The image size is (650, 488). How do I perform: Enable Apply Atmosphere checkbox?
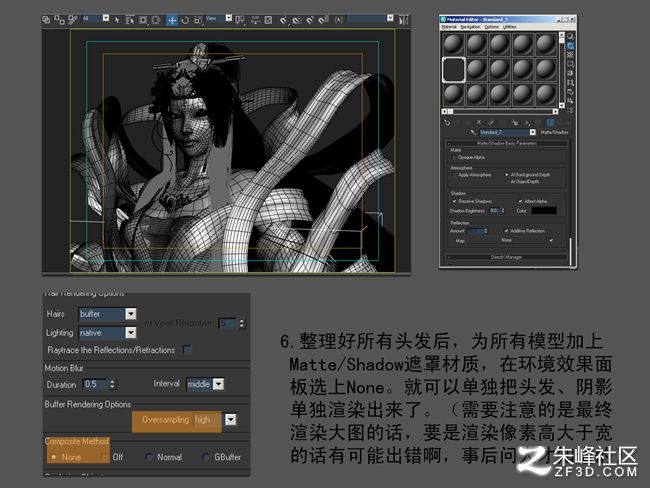[x=454, y=175]
